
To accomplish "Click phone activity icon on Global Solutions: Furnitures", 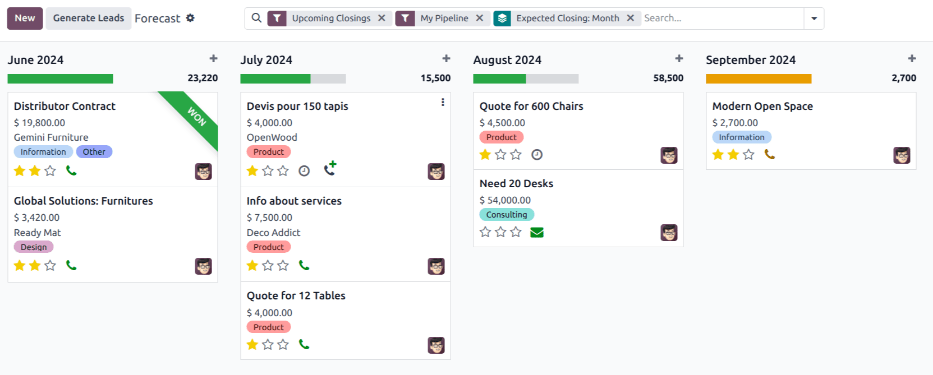I will [71, 265].
